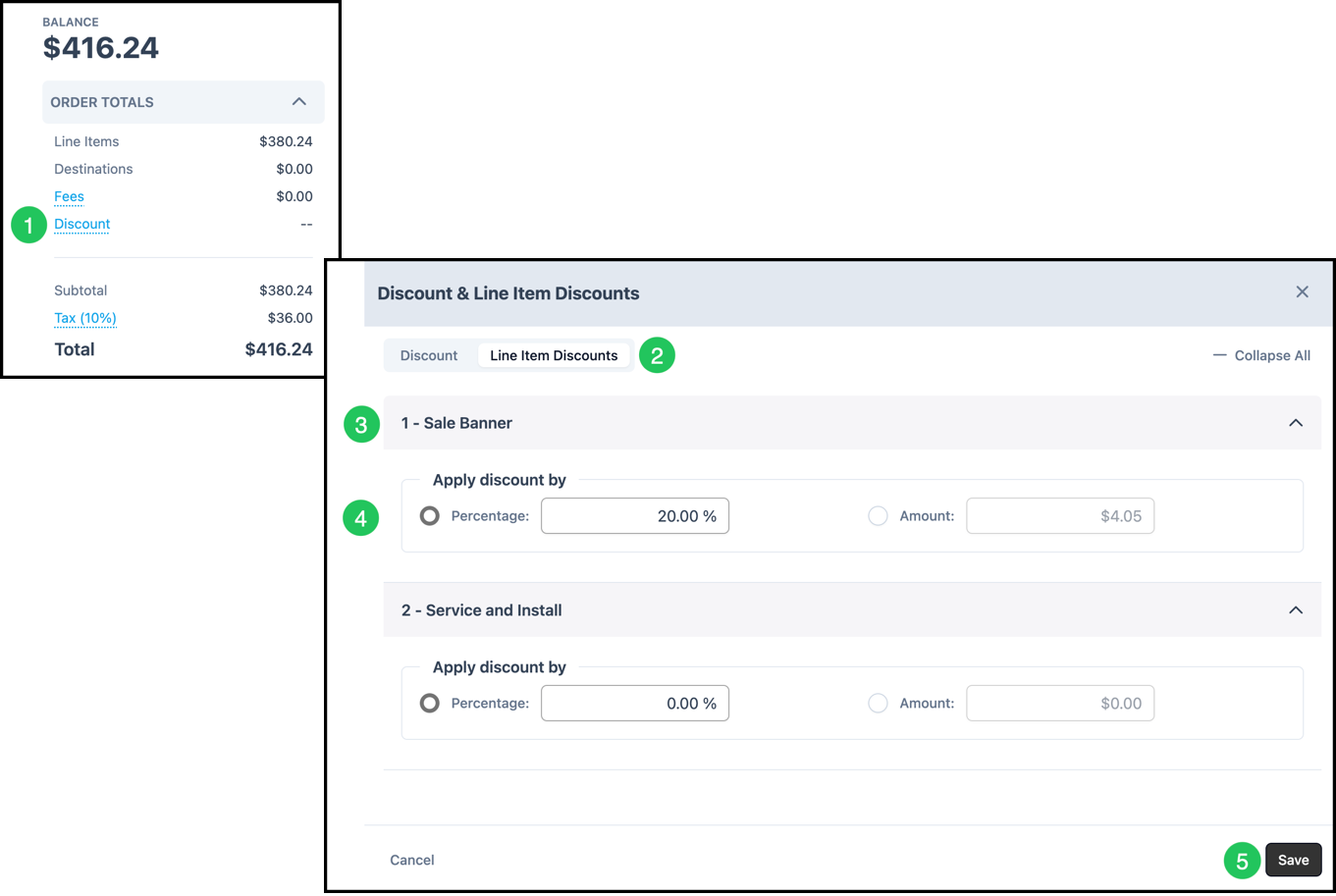This screenshot has height=896, width=1336.
Task: Click the Balance heading $416.24
Action: click(101, 47)
